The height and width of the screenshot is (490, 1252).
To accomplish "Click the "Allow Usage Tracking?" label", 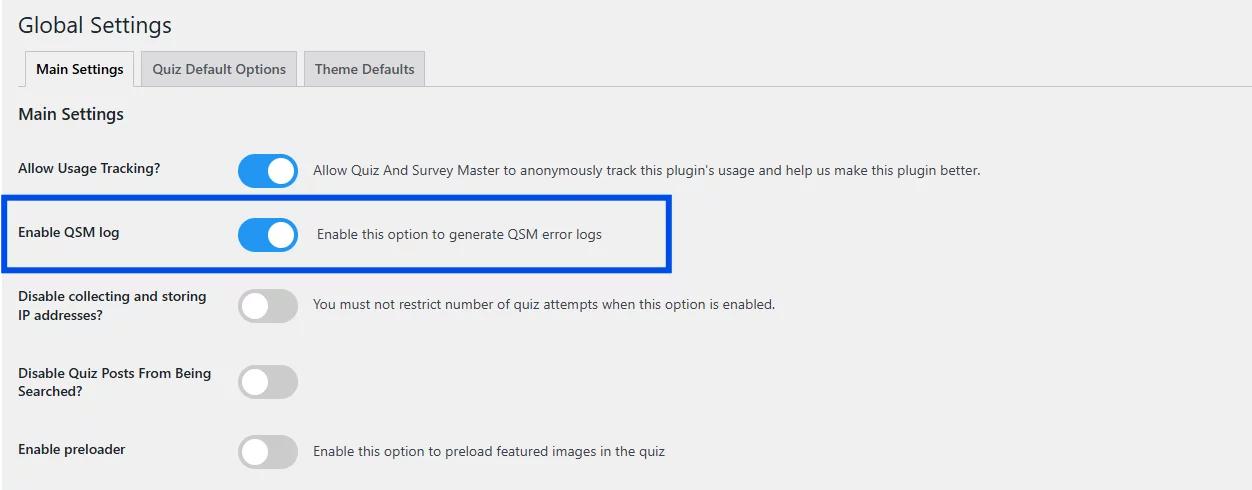I will click(89, 168).
